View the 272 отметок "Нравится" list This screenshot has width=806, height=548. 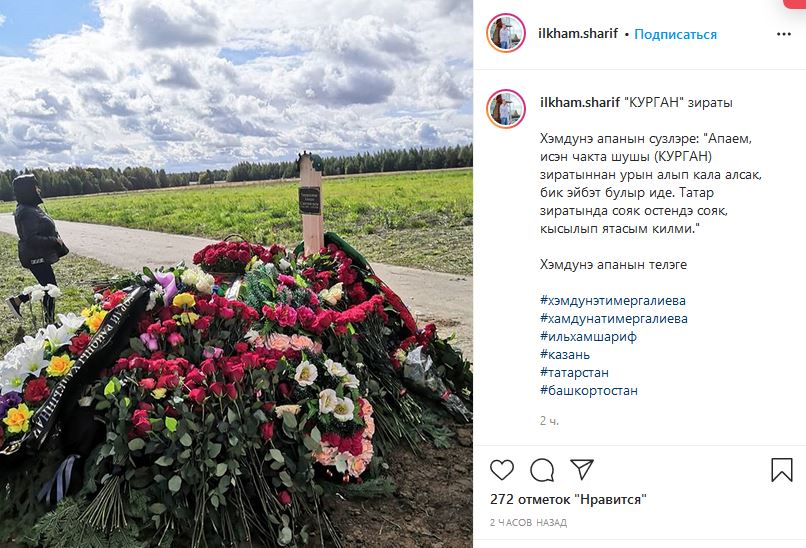[x=568, y=499]
